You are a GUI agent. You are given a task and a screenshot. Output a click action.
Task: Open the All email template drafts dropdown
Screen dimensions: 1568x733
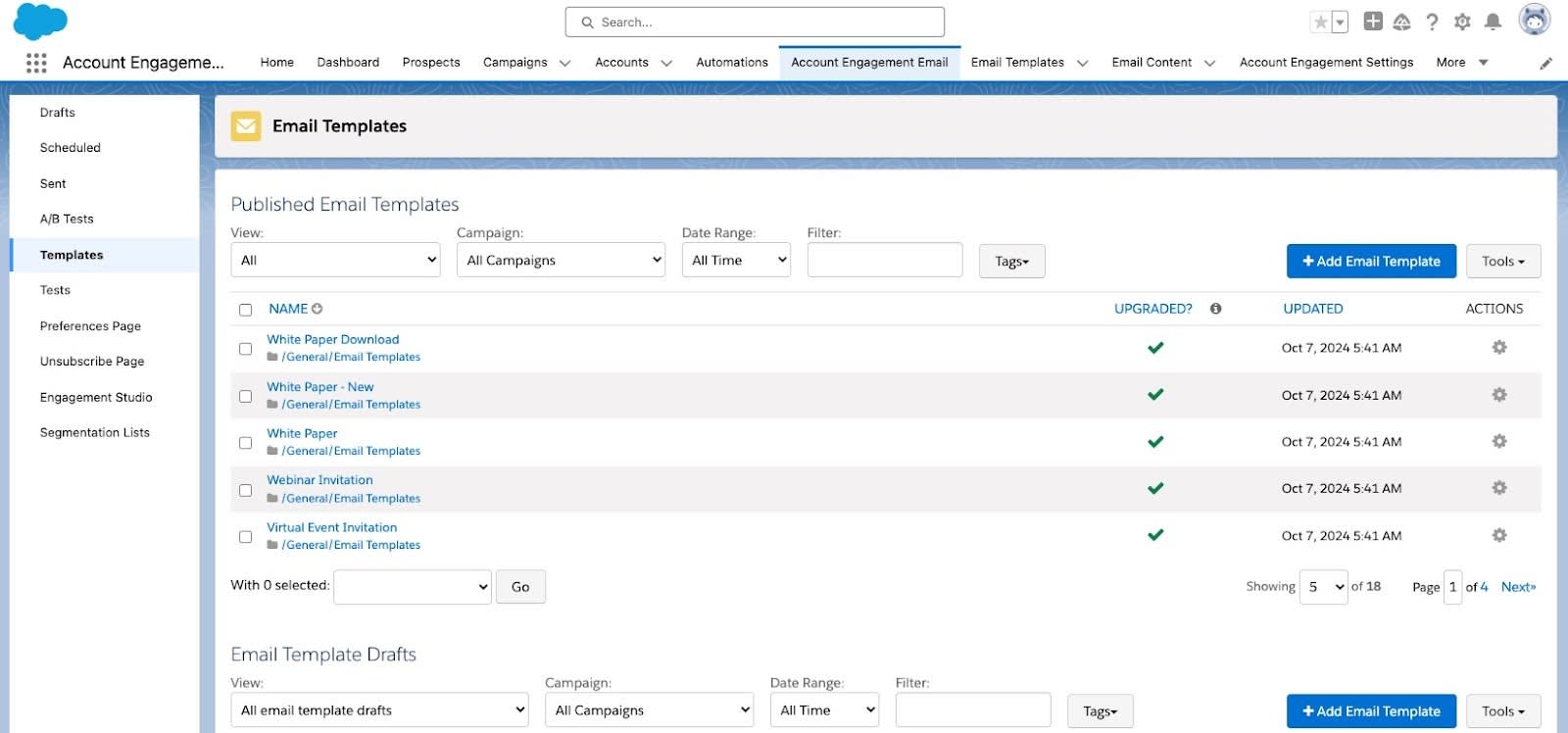(x=379, y=710)
